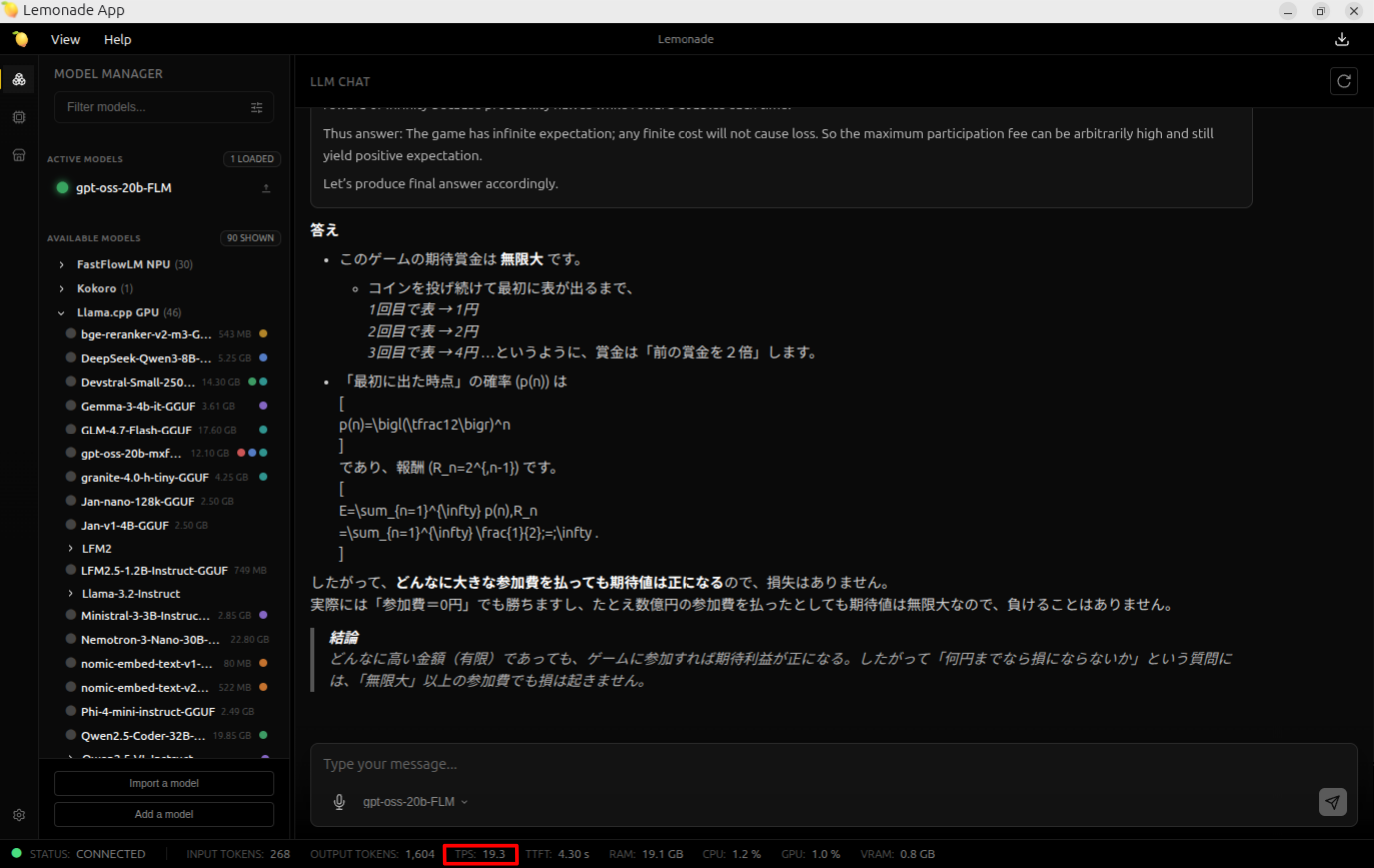Click the Import a model button

tap(163, 783)
